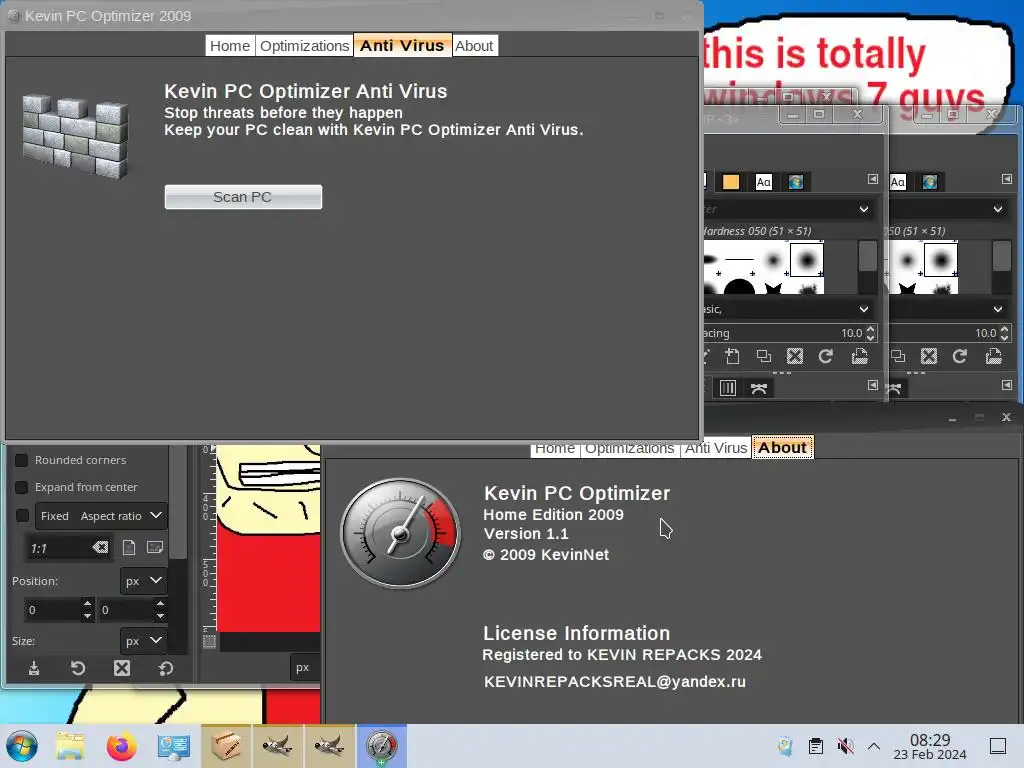Open the Fonts tab in left GIMP dock
The height and width of the screenshot is (768, 1024).
coord(763,182)
